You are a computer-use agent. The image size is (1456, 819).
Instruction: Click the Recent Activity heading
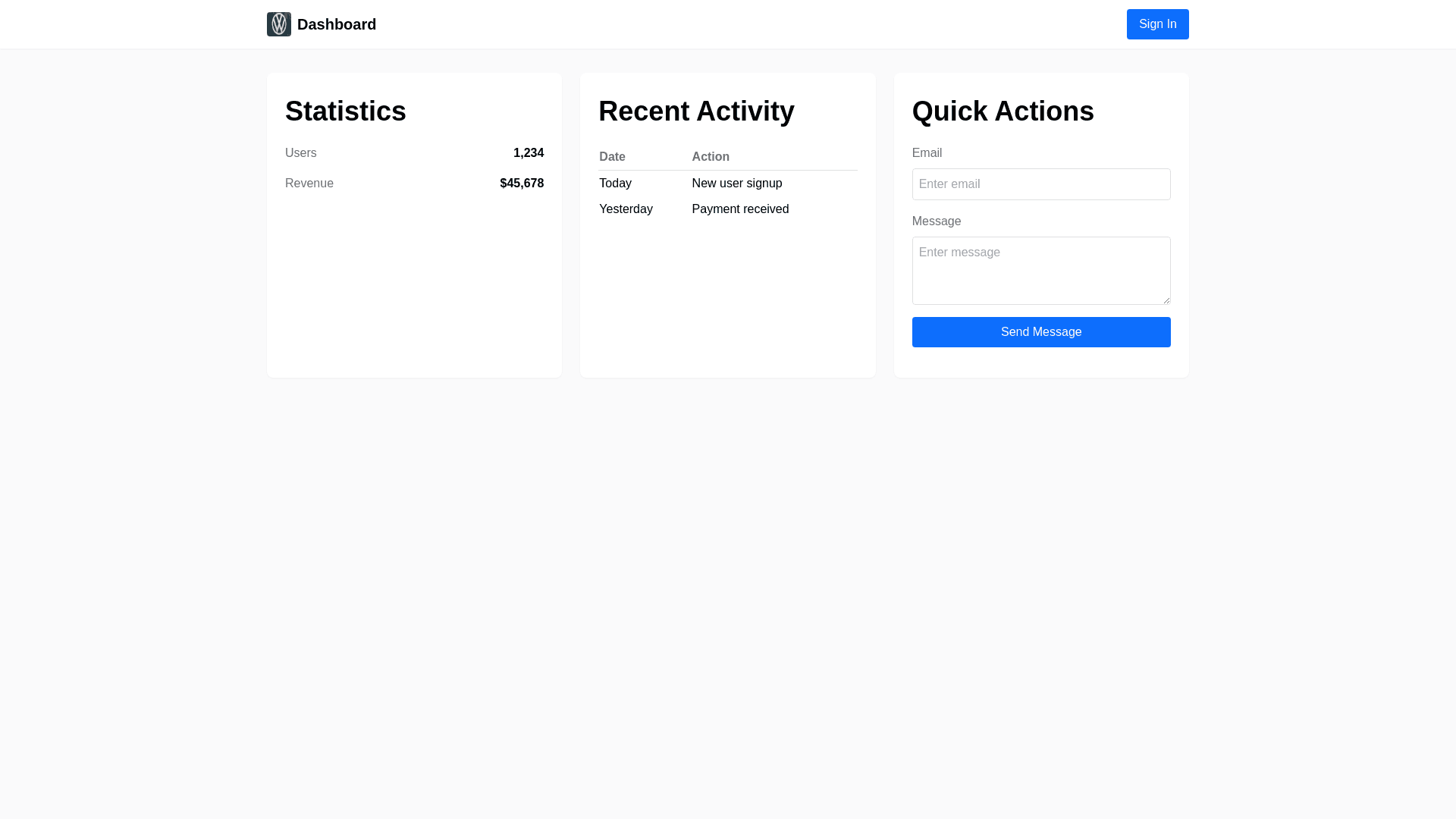pyautogui.click(x=696, y=111)
